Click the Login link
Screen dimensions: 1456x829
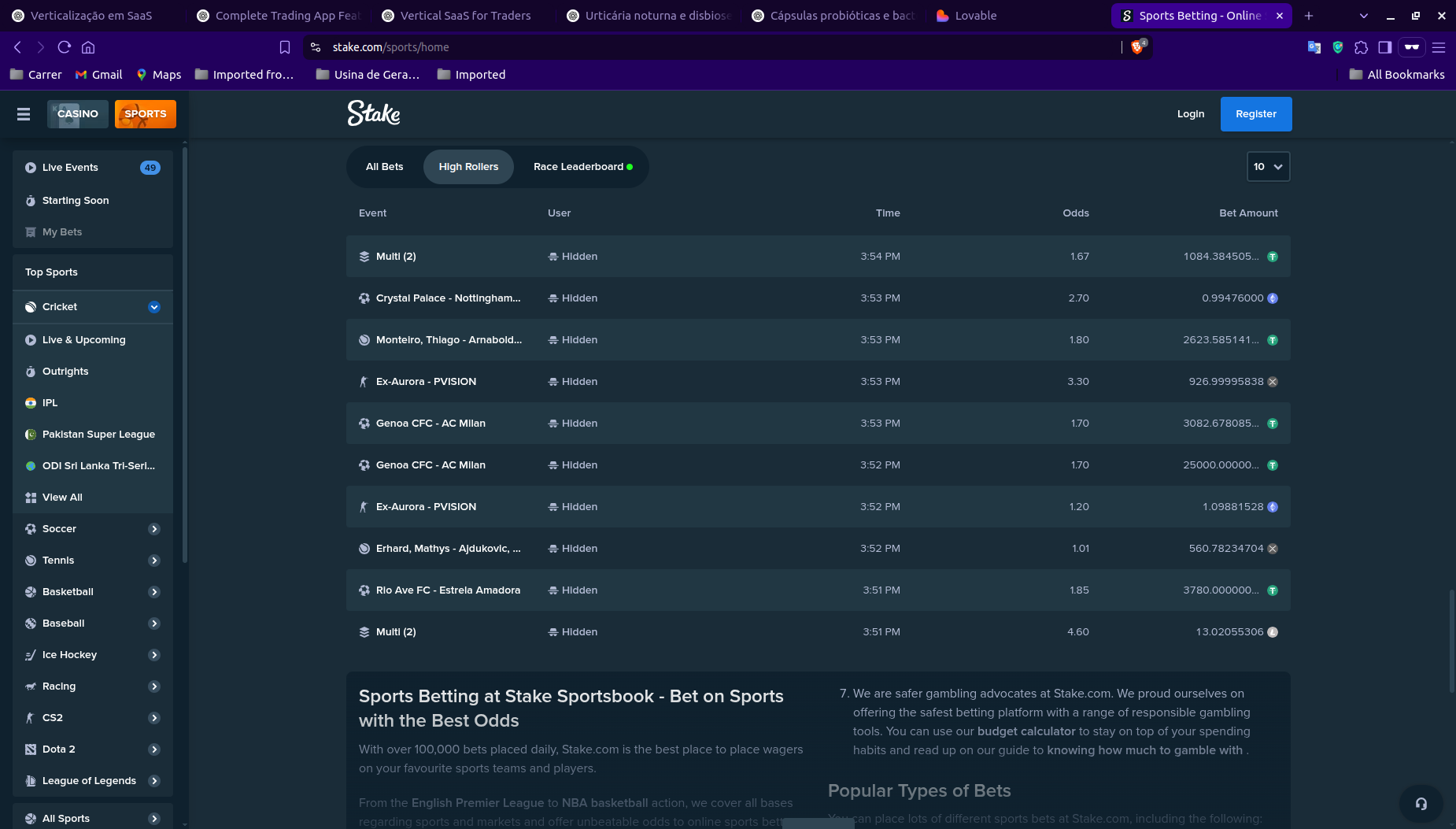tap(1190, 114)
